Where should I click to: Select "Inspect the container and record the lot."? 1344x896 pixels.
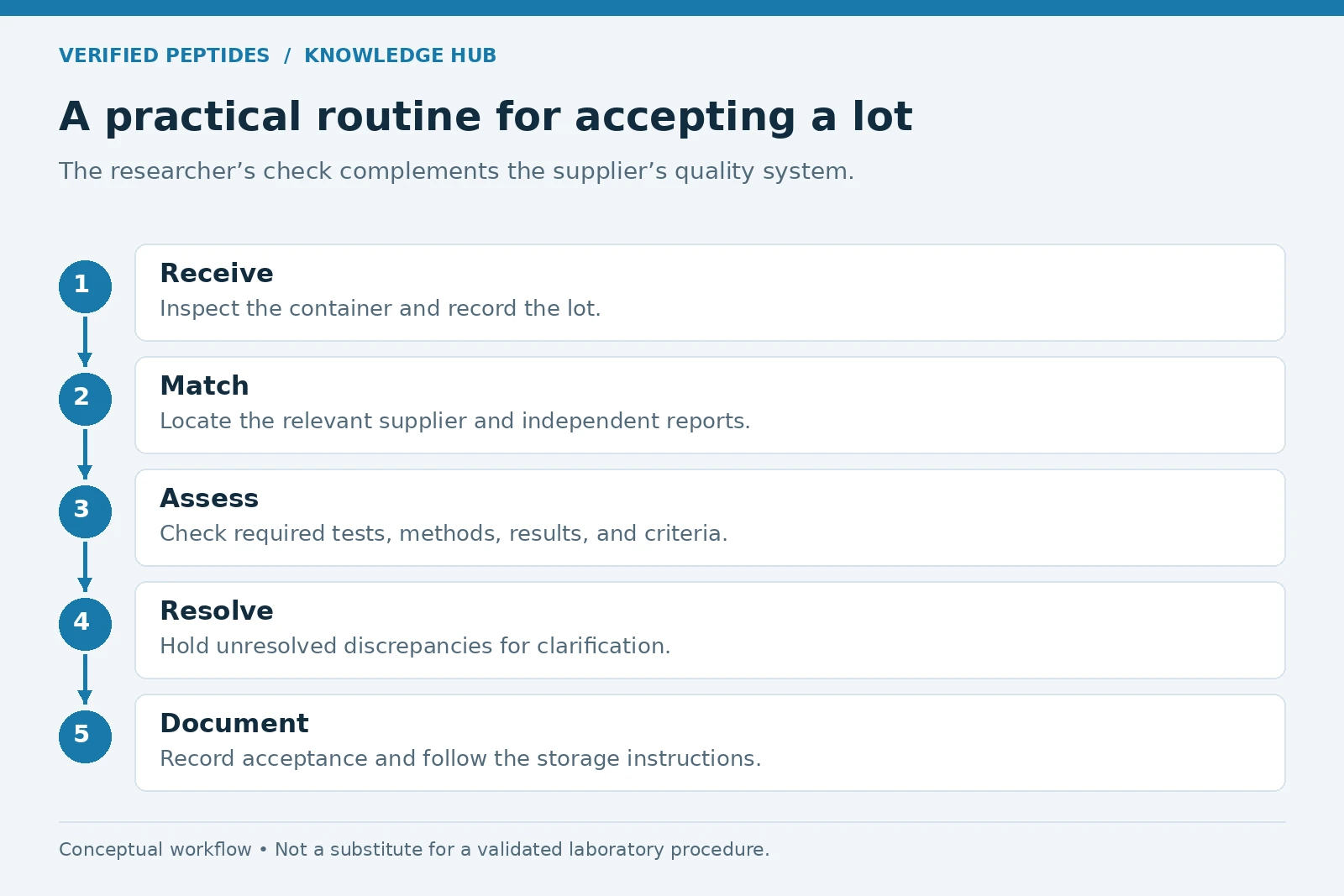(x=381, y=308)
